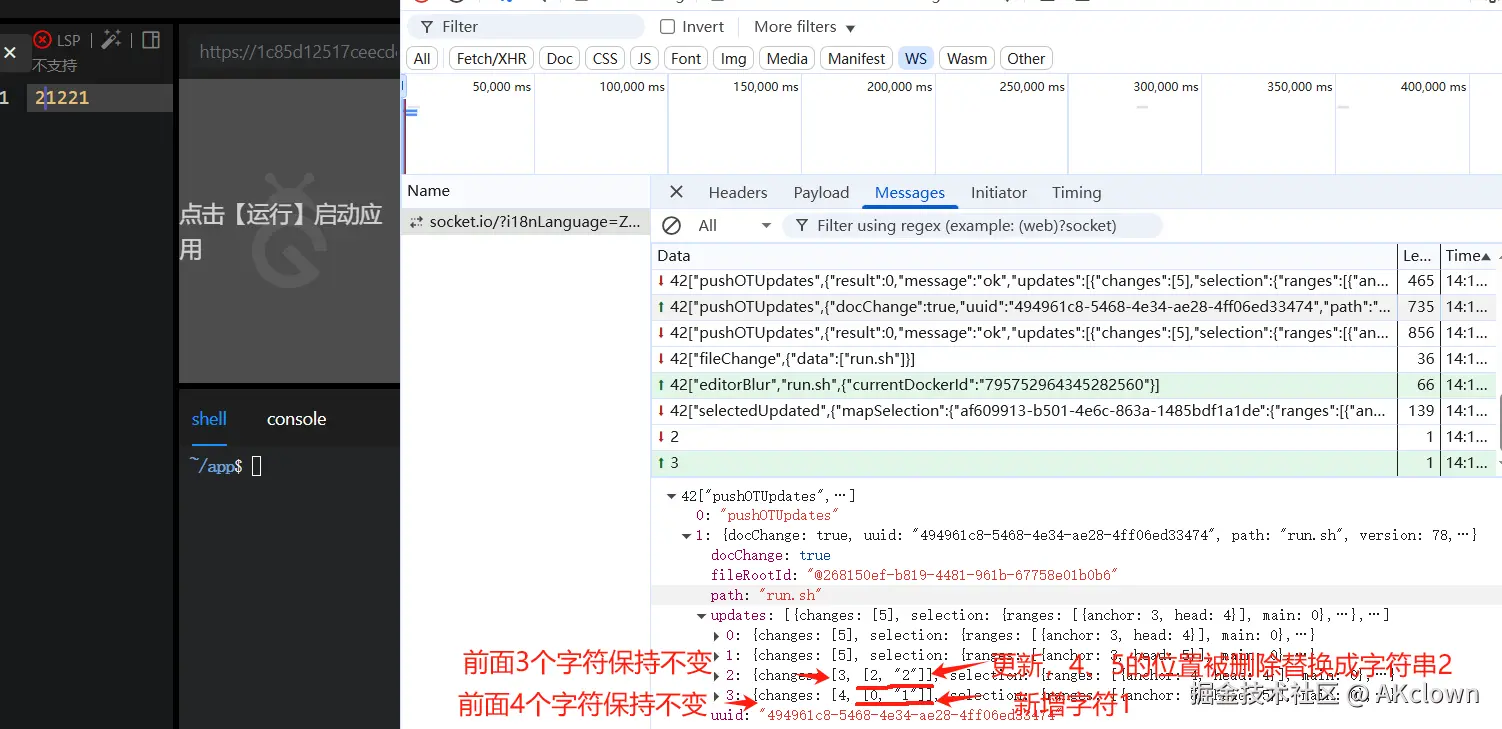
Task: Click the Data column header
Action: [1024, 256]
